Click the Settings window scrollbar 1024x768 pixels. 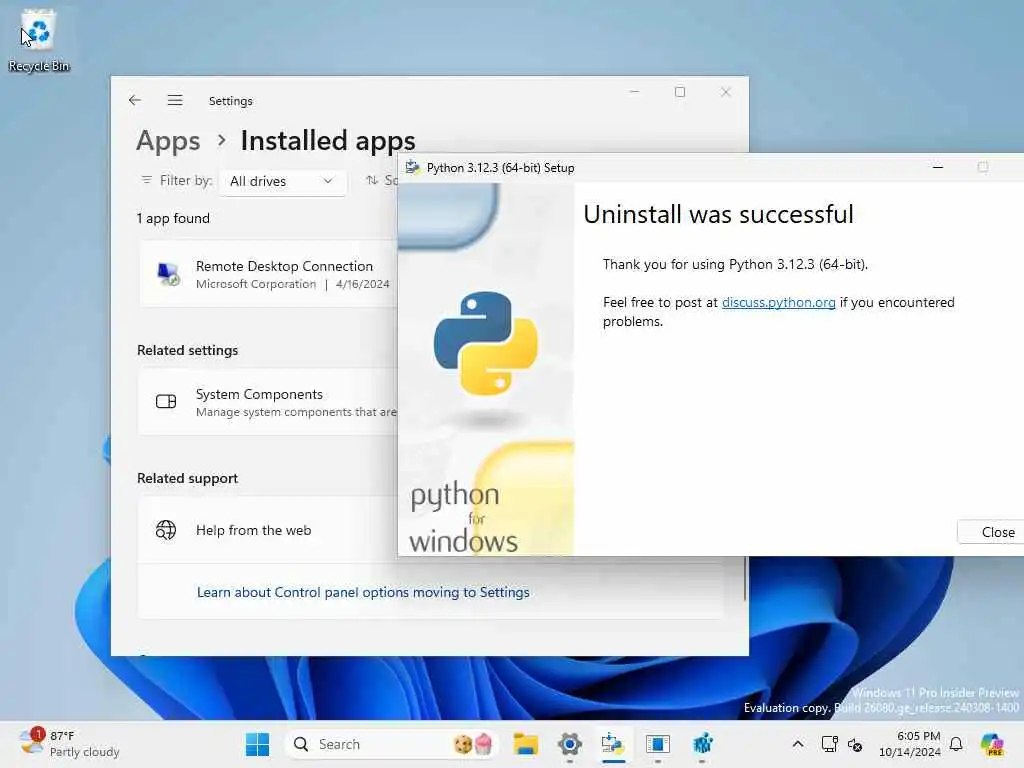pos(744,578)
